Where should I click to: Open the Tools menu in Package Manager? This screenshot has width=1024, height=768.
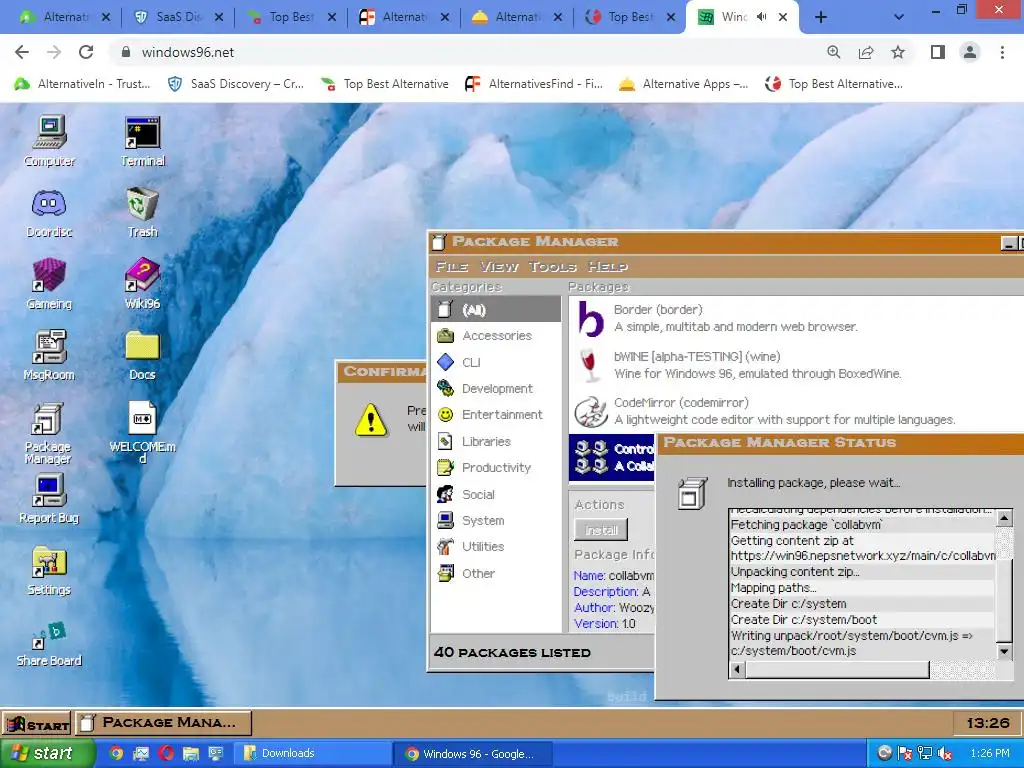coord(552,266)
